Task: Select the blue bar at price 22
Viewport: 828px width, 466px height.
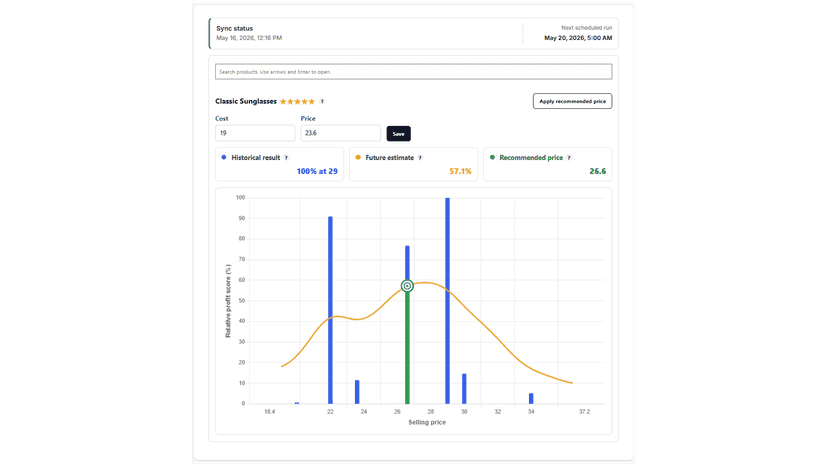Action: [331, 310]
